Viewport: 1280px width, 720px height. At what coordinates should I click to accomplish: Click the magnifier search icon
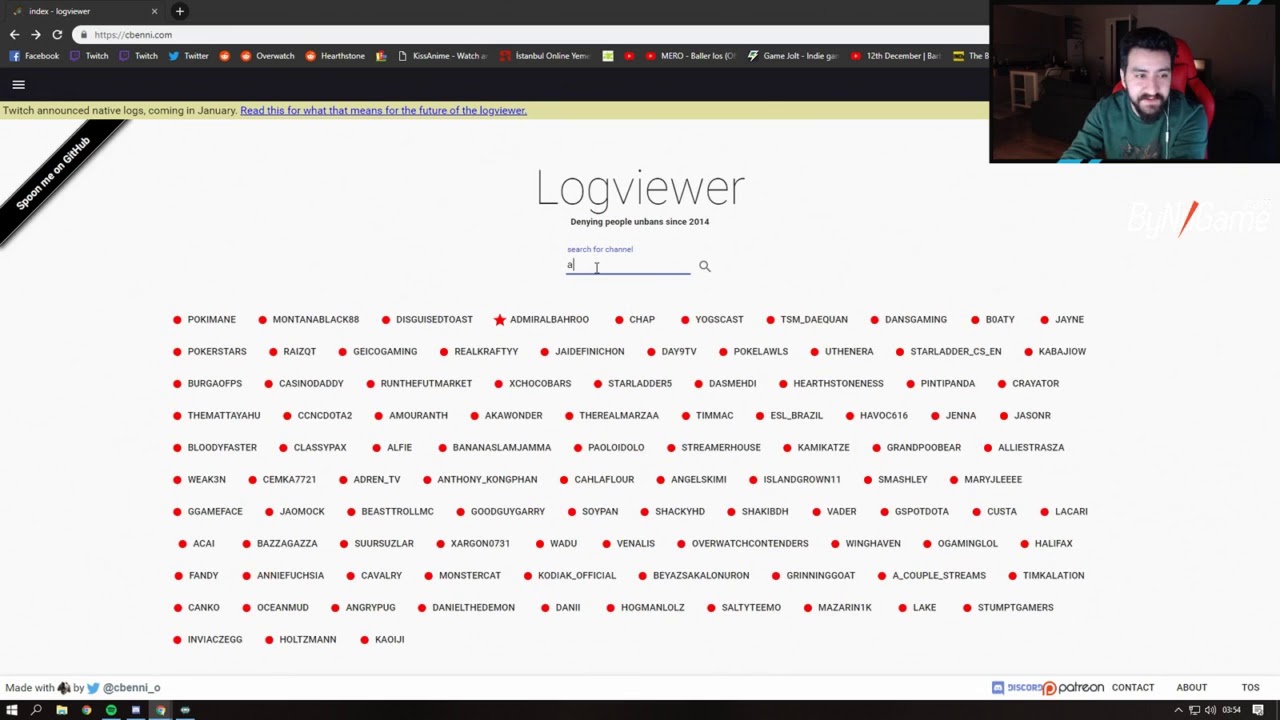[x=704, y=266]
